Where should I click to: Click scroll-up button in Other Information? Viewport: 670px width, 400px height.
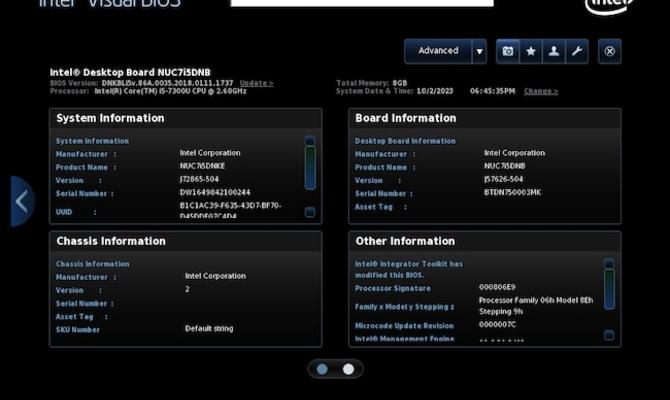tap(609, 263)
